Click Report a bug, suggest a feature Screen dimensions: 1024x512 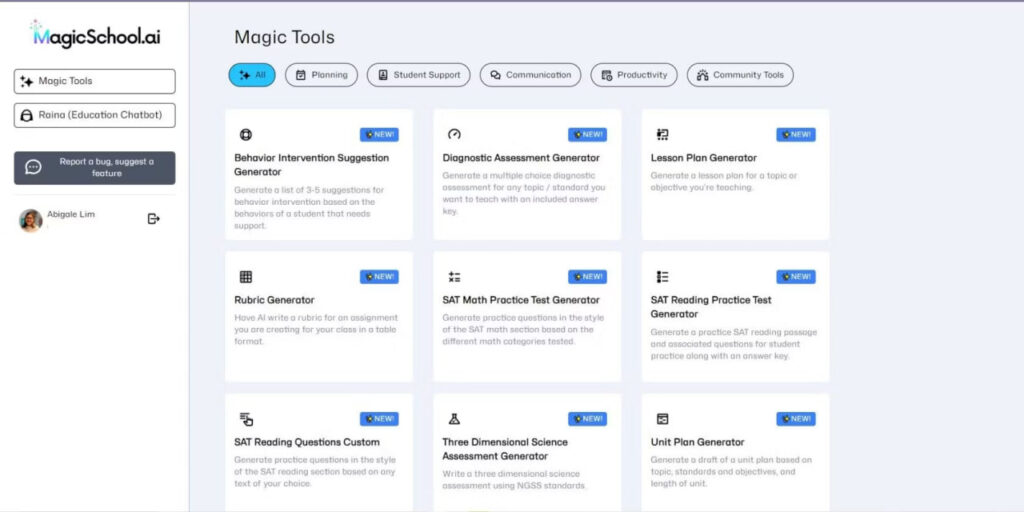pos(95,168)
